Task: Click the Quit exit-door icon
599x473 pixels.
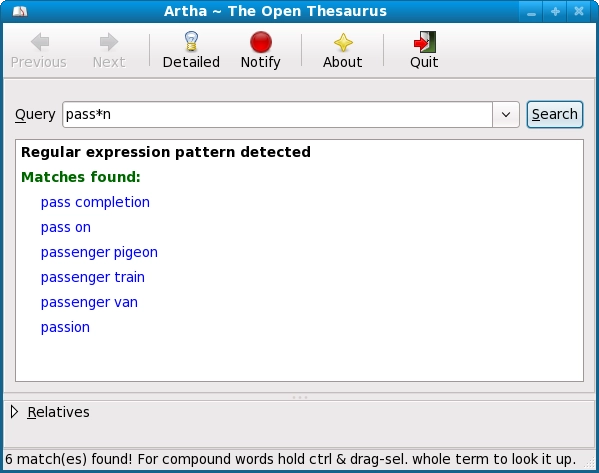Action: click(x=424, y=42)
